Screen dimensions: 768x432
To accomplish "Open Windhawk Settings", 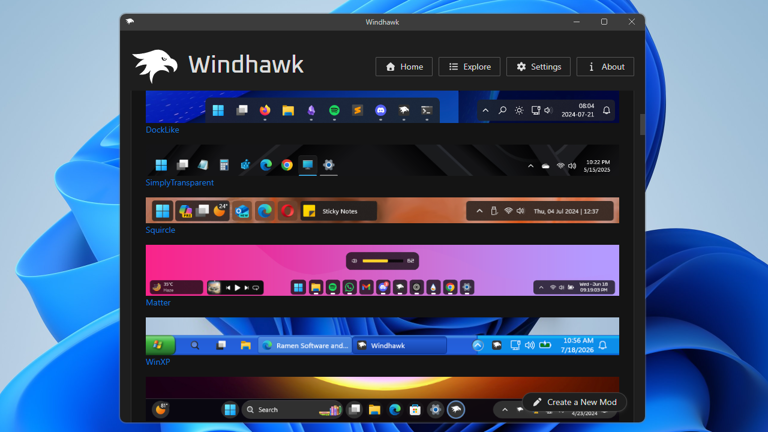I will tap(538, 67).
